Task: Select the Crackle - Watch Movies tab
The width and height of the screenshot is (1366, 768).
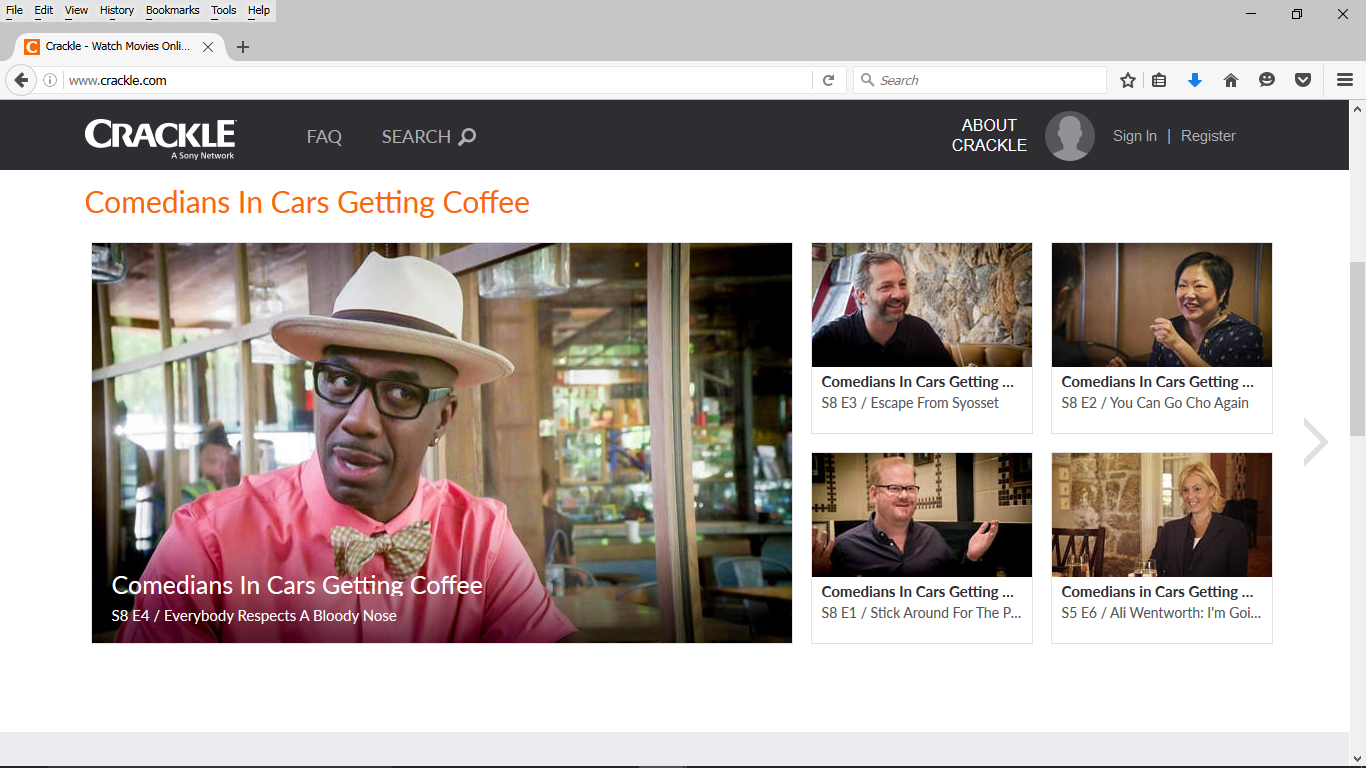Action: click(118, 46)
